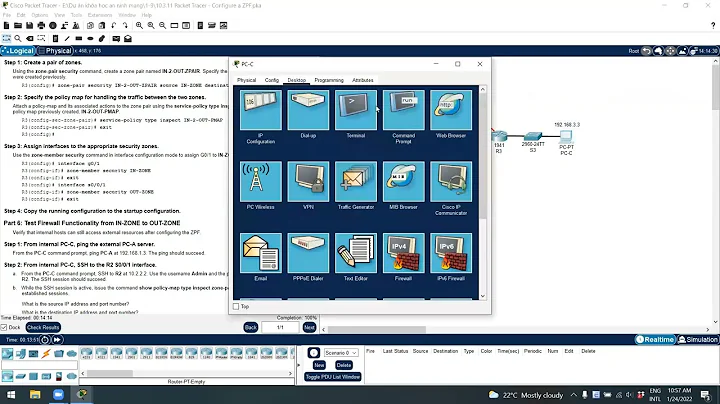Show hidden system tray icons chevron
This screenshot has width=720, height=404.
coord(574,395)
